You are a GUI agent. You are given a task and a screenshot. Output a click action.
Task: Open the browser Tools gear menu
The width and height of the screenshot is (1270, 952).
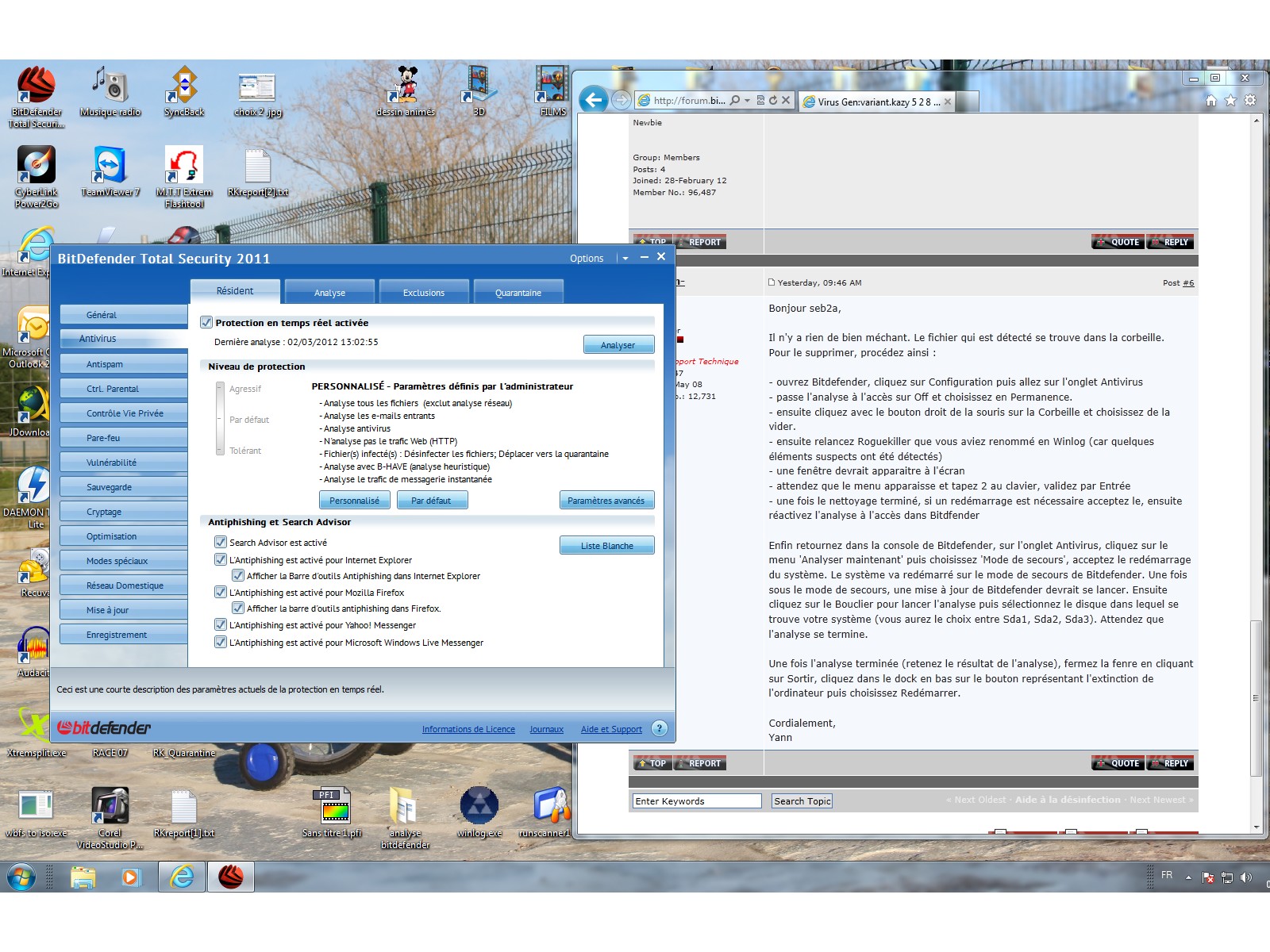[1250, 100]
